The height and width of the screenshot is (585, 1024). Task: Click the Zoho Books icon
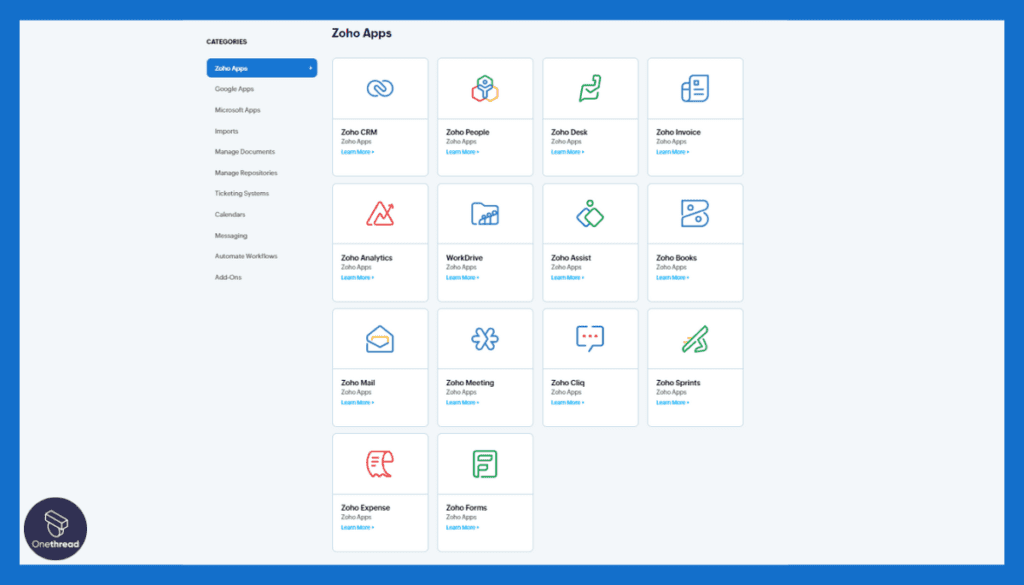click(695, 213)
